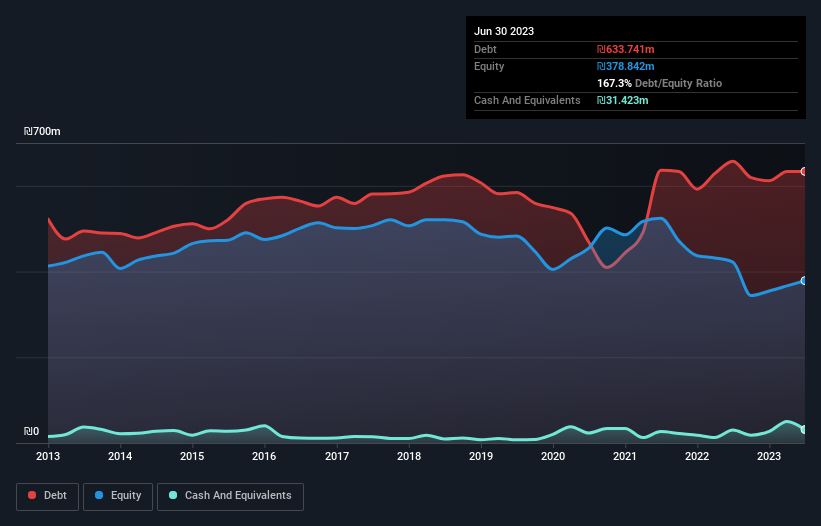Click the ₪31.423m cash value in tooltip

[x=624, y=100]
